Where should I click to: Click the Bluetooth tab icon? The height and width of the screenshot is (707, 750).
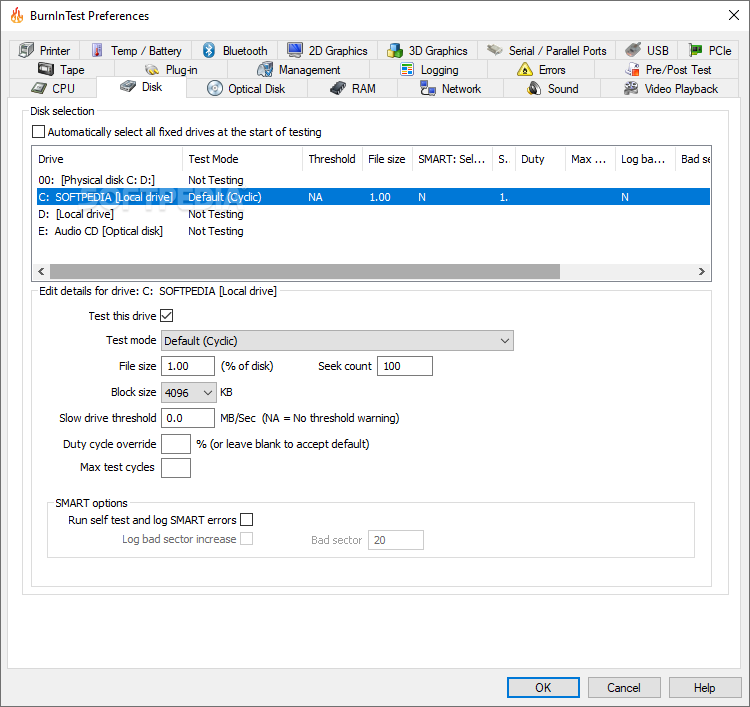tap(209, 50)
